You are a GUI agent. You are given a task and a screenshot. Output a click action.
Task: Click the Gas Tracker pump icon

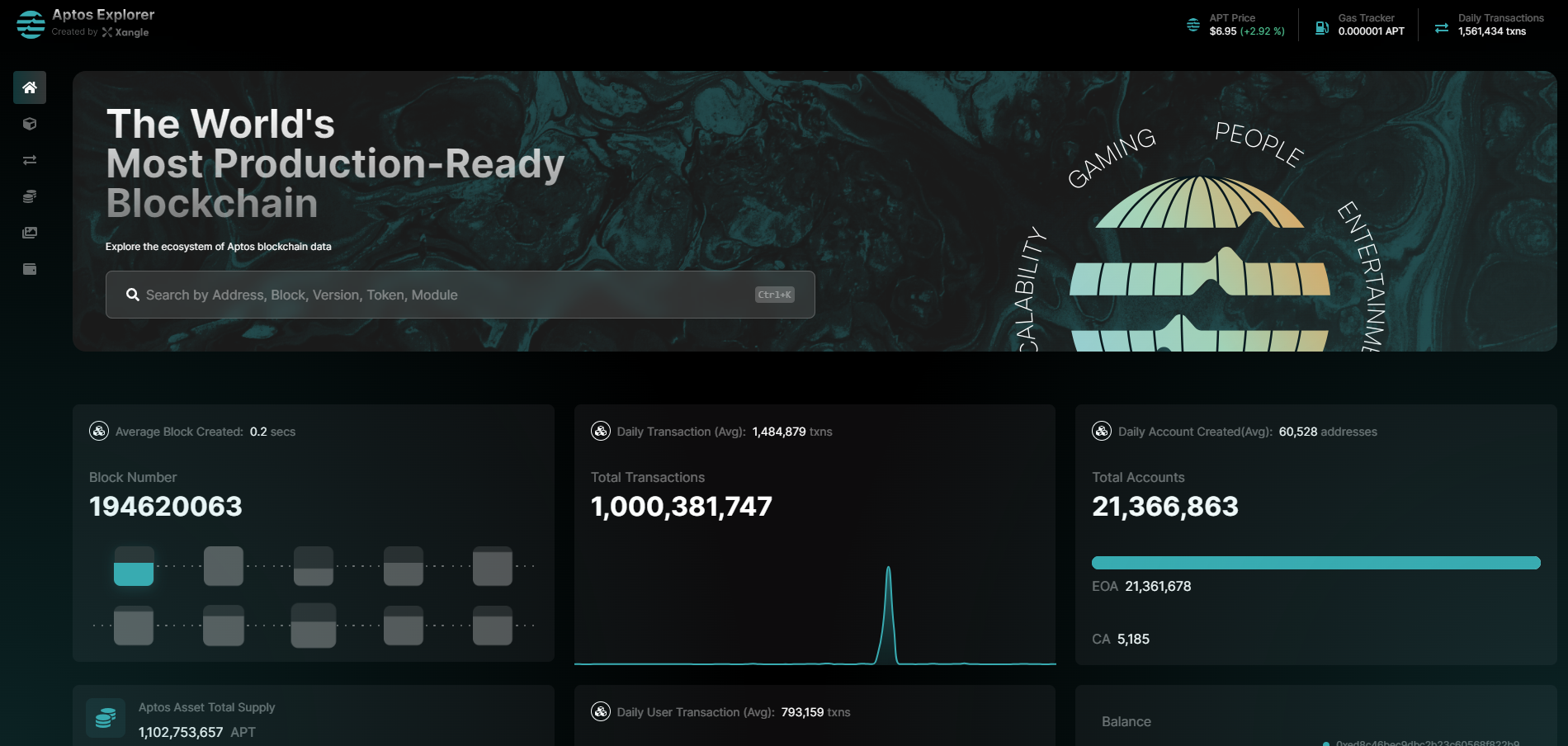[1322, 27]
